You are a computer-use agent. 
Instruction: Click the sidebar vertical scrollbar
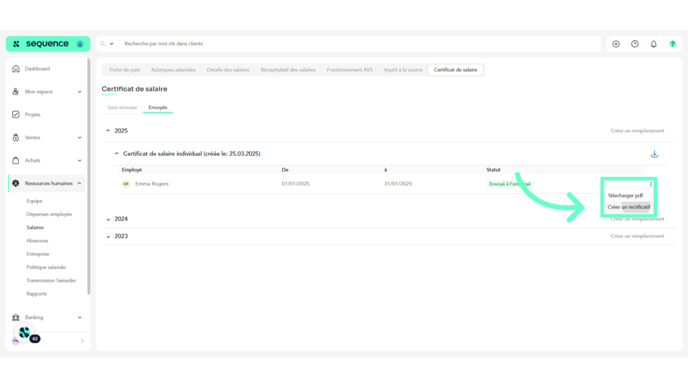coord(89,176)
